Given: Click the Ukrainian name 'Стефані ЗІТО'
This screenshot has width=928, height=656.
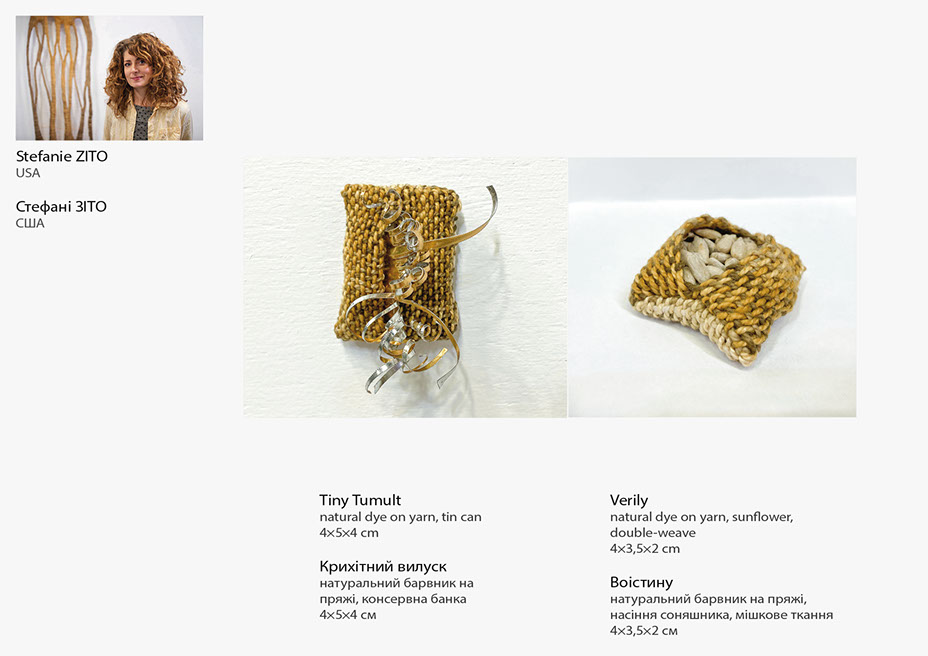Looking at the screenshot, I should tap(62, 207).
